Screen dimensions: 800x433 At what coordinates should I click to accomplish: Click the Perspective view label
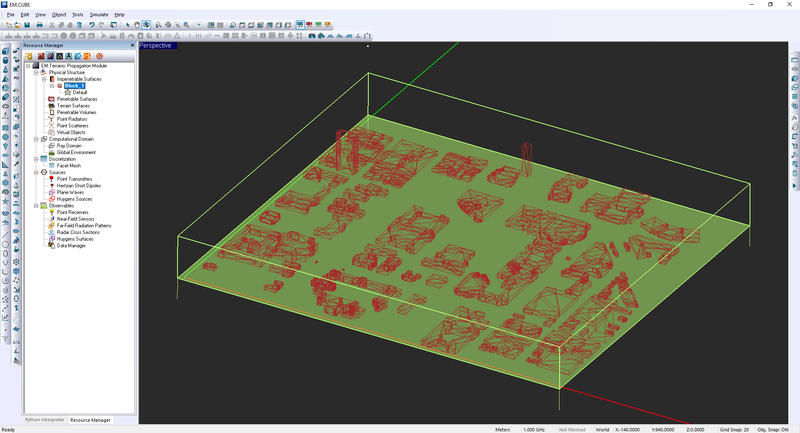coord(157,45)
